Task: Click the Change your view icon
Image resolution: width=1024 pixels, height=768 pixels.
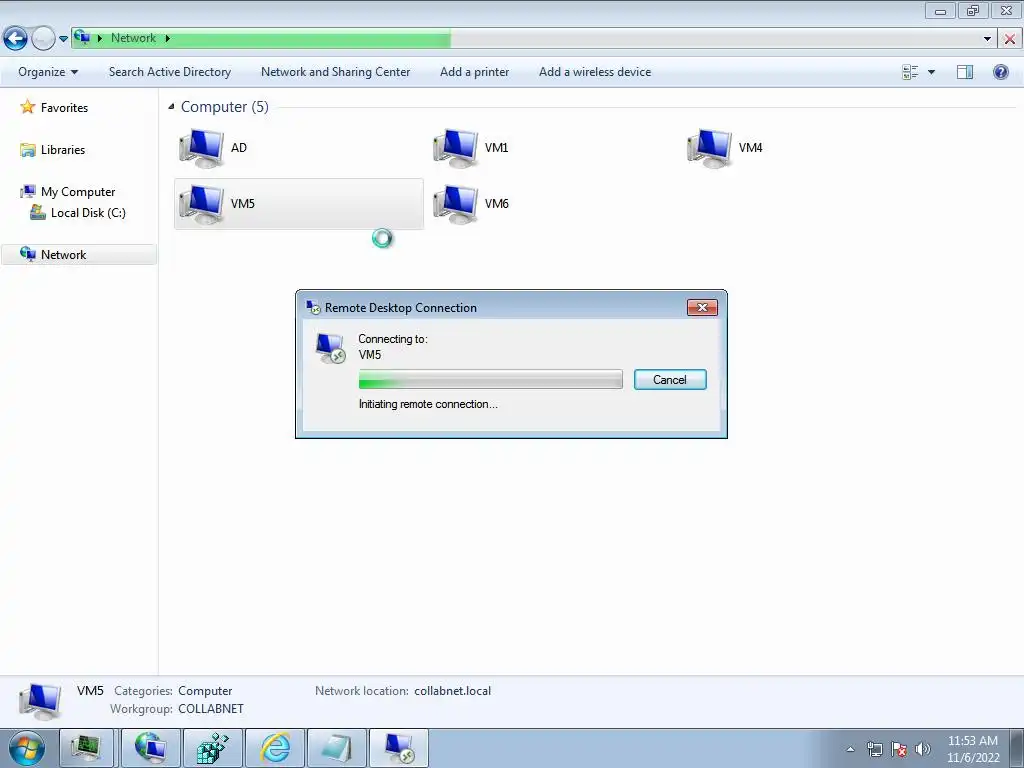Action: [910, 72]
